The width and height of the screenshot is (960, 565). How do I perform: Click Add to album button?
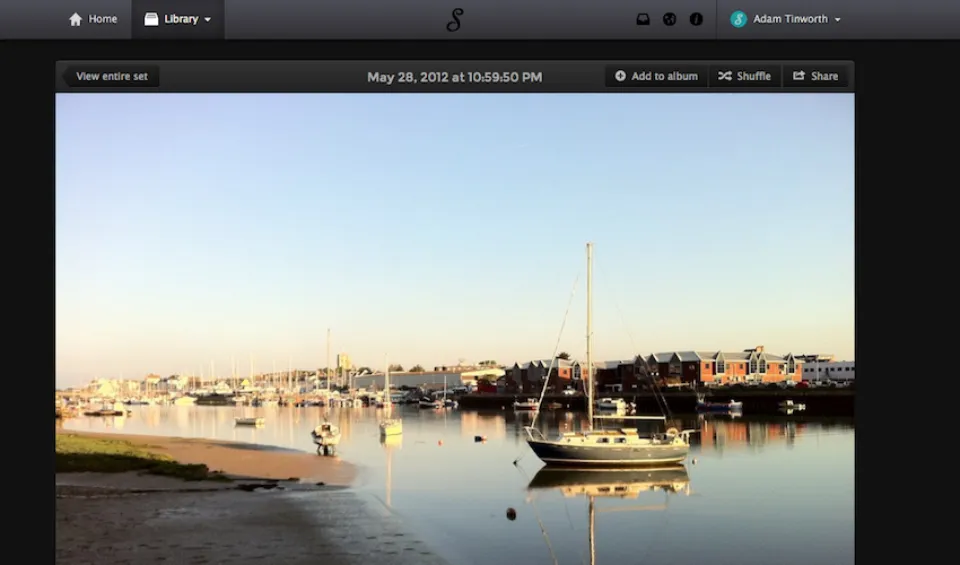[x=656, y=77]
